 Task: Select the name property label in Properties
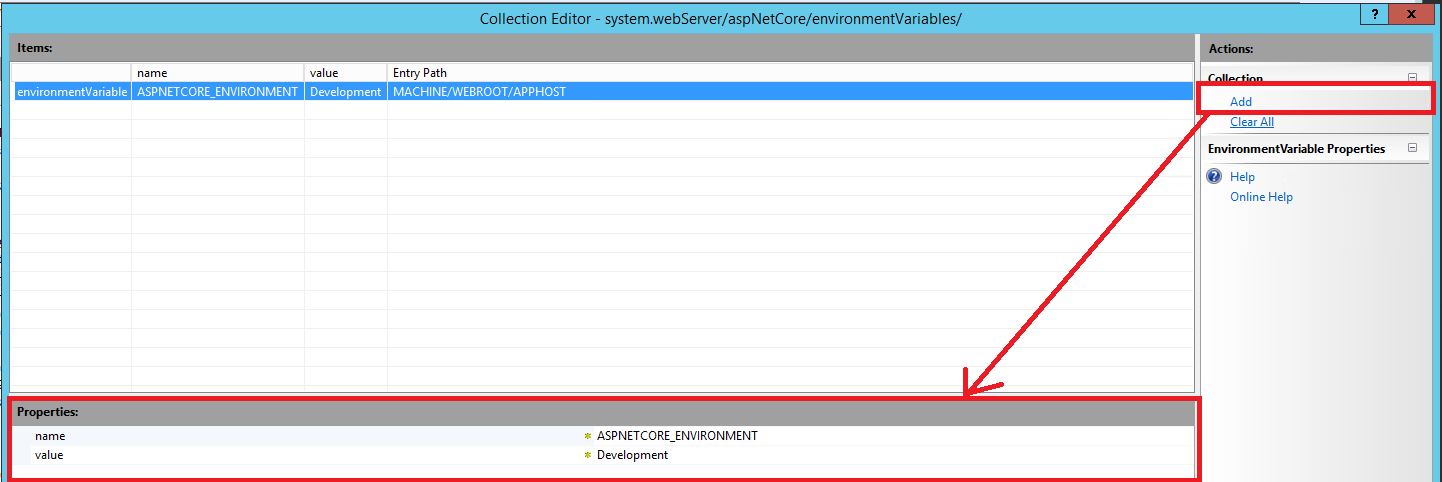pyautogui.click(x=50, y=436)
